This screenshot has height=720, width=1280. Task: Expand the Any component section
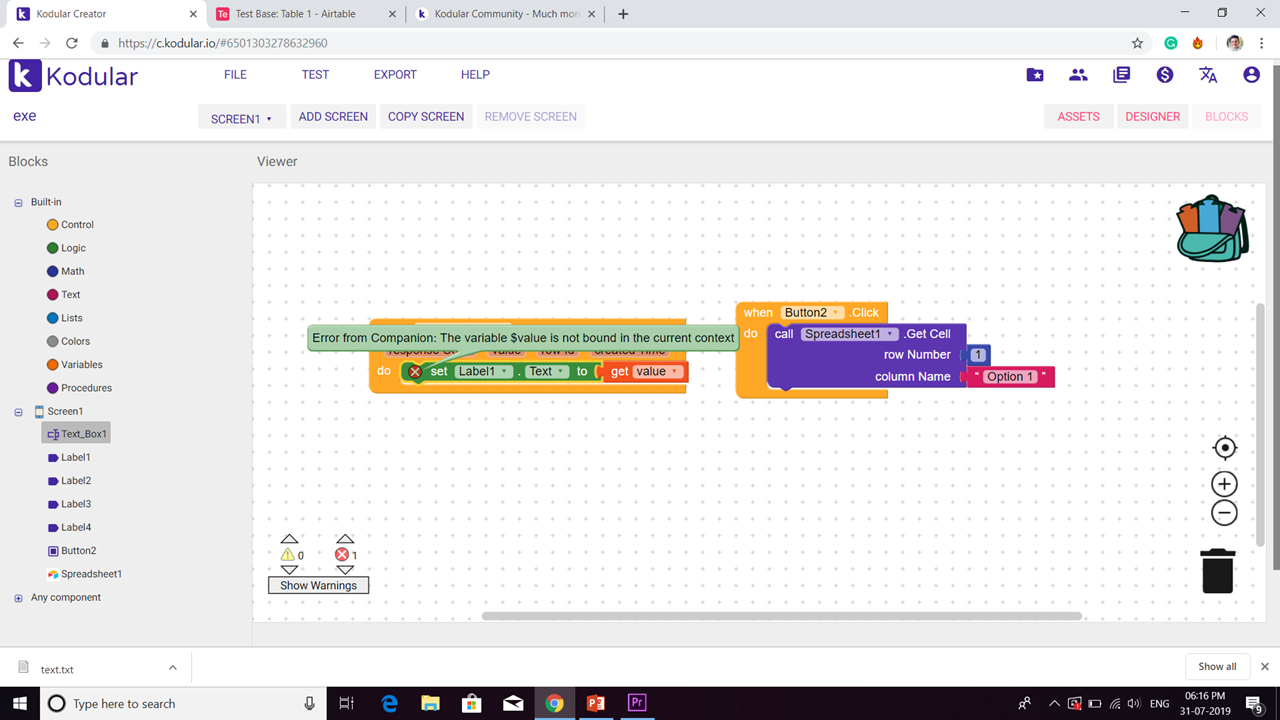pos(18,598)
